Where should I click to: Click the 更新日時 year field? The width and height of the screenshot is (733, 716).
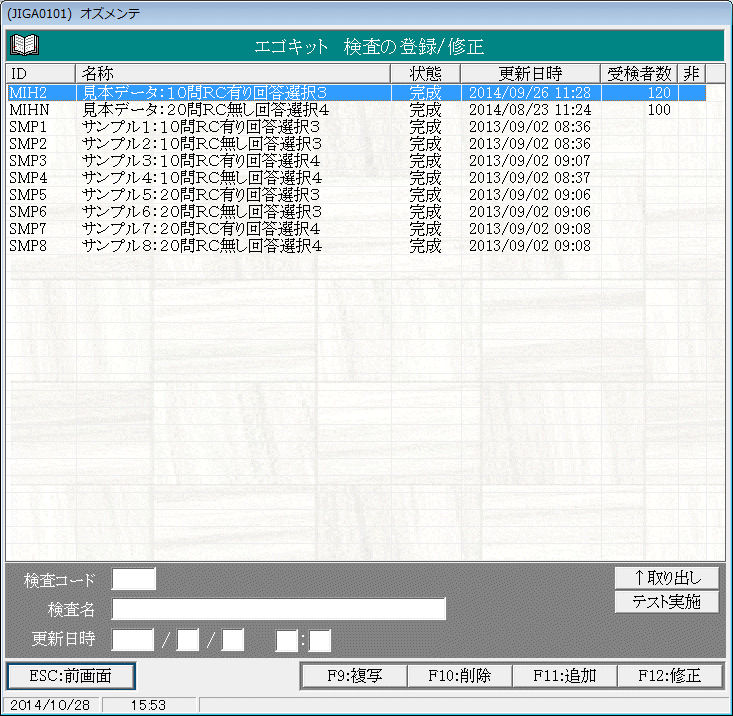click(x=133, y=640)
